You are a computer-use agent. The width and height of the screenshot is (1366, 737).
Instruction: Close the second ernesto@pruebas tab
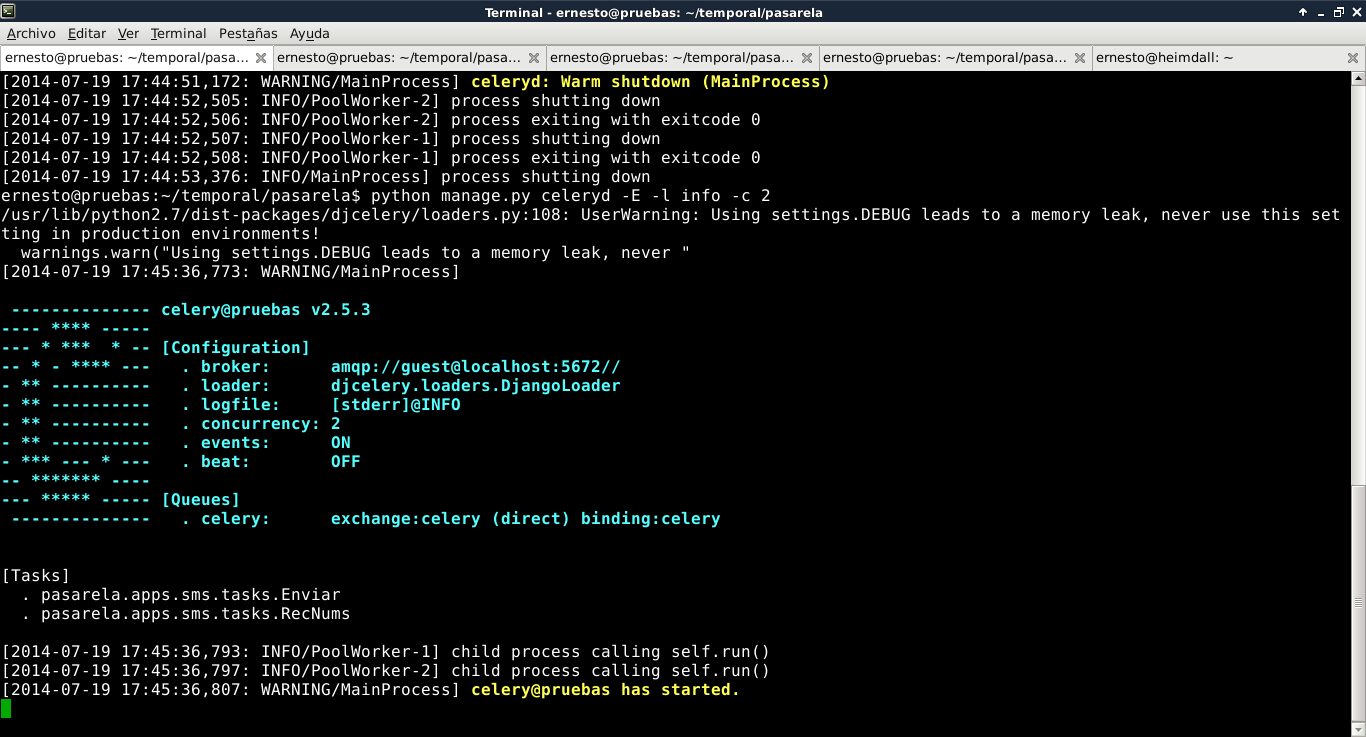click(534, 58)
